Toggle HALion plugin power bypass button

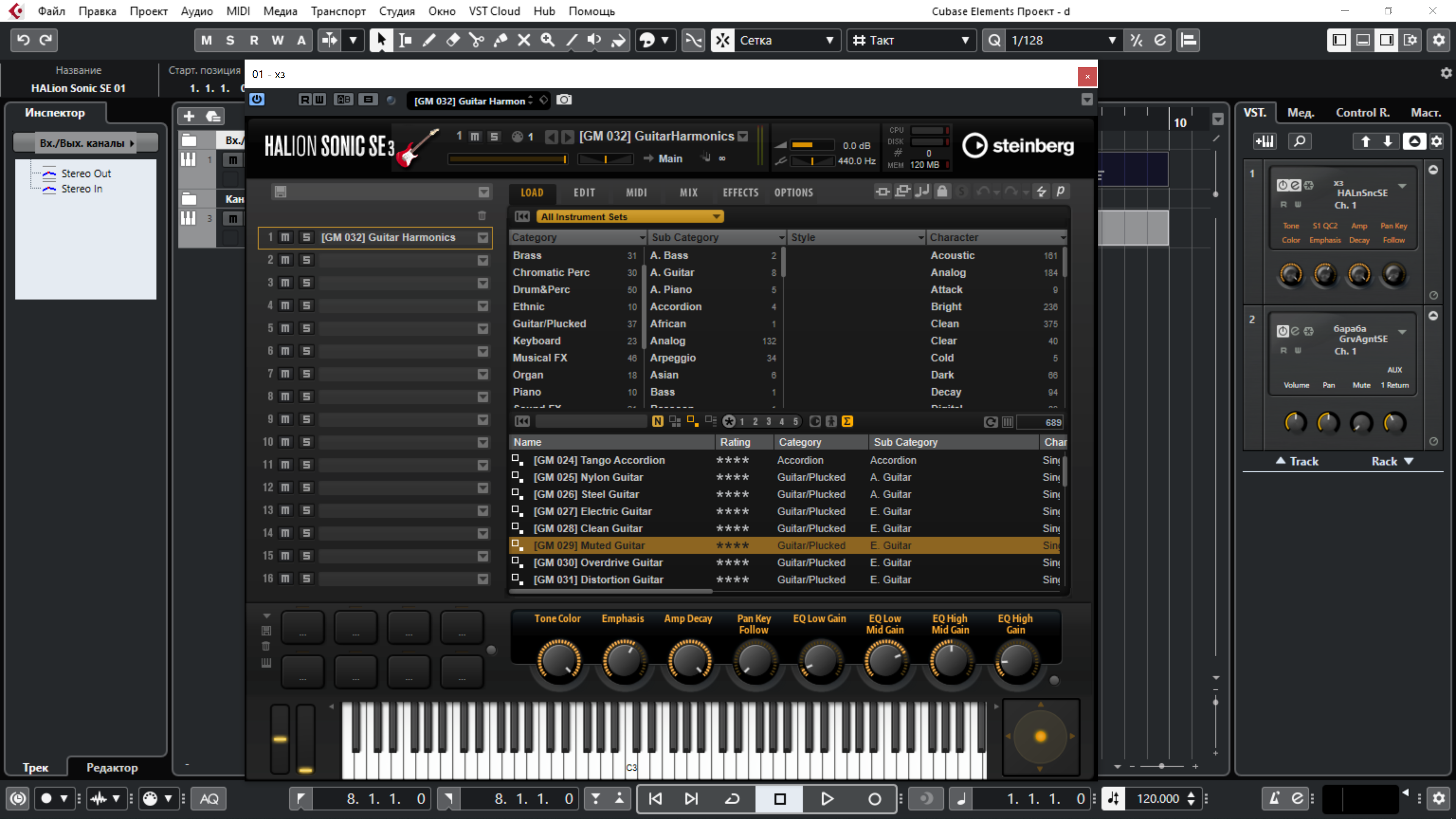(x=257, y=99)
